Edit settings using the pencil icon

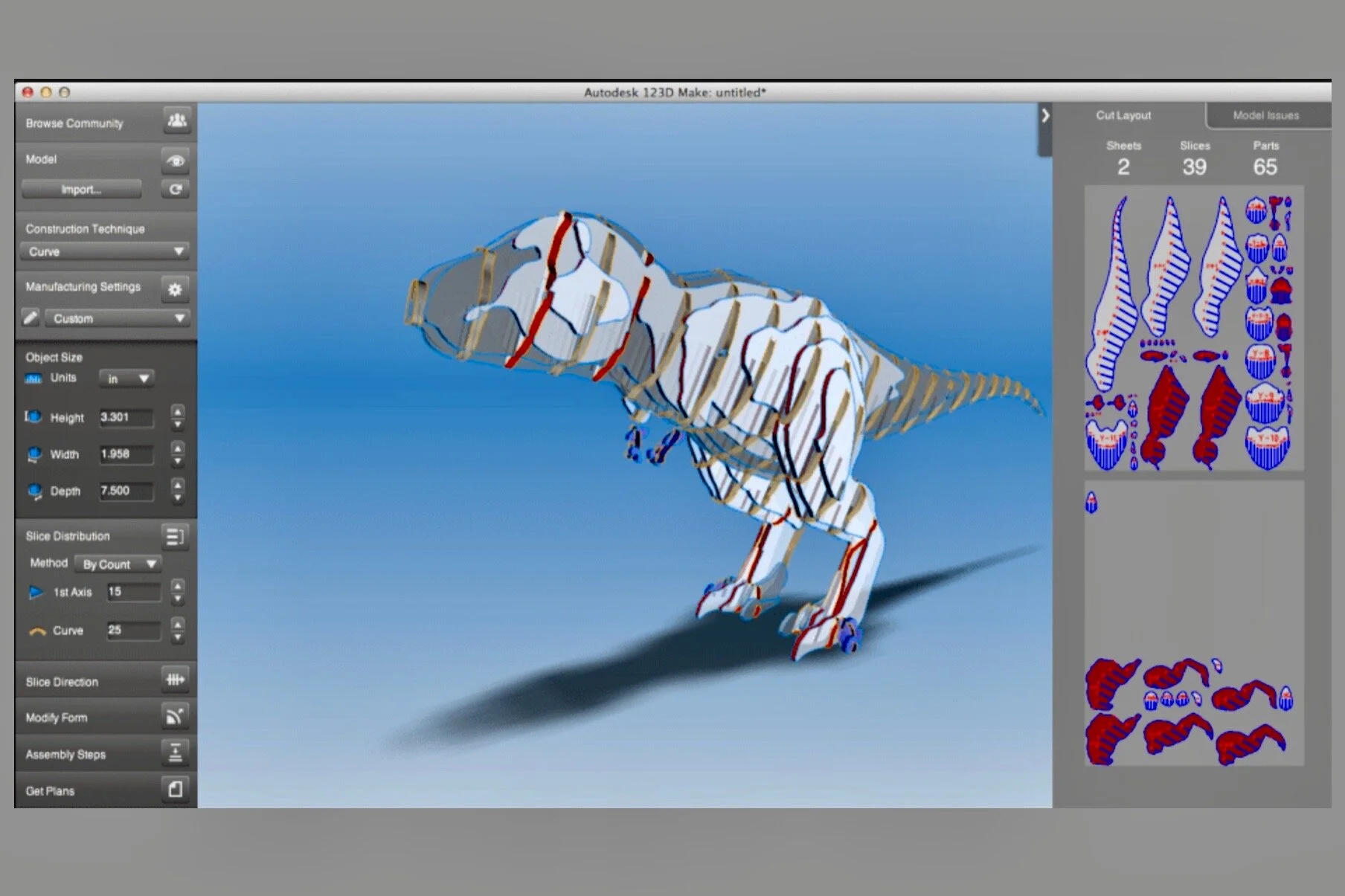31,318
